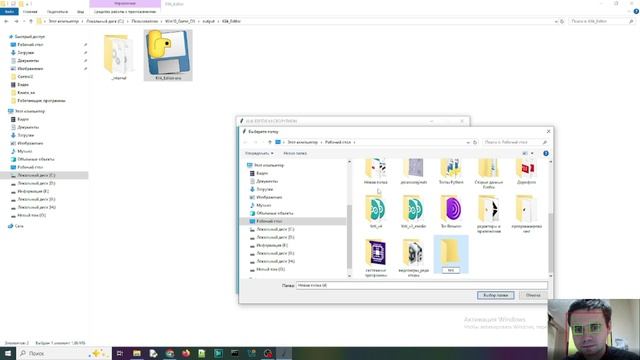
Task: Click Desktop breadcrumb in dialog address bar
Action: click(x=338, y=142)
